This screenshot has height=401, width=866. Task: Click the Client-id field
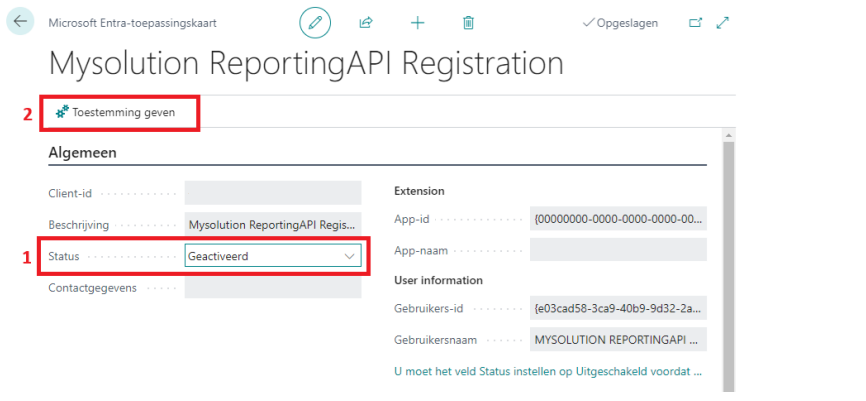272,193
